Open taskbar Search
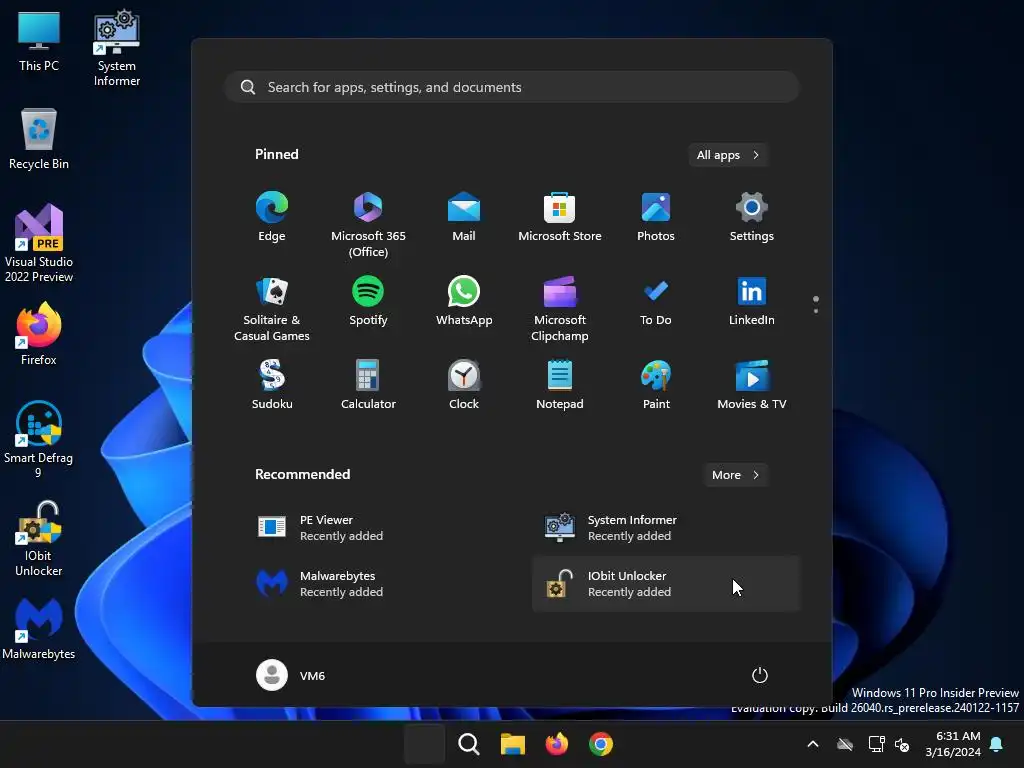 (x=468, y=744)
